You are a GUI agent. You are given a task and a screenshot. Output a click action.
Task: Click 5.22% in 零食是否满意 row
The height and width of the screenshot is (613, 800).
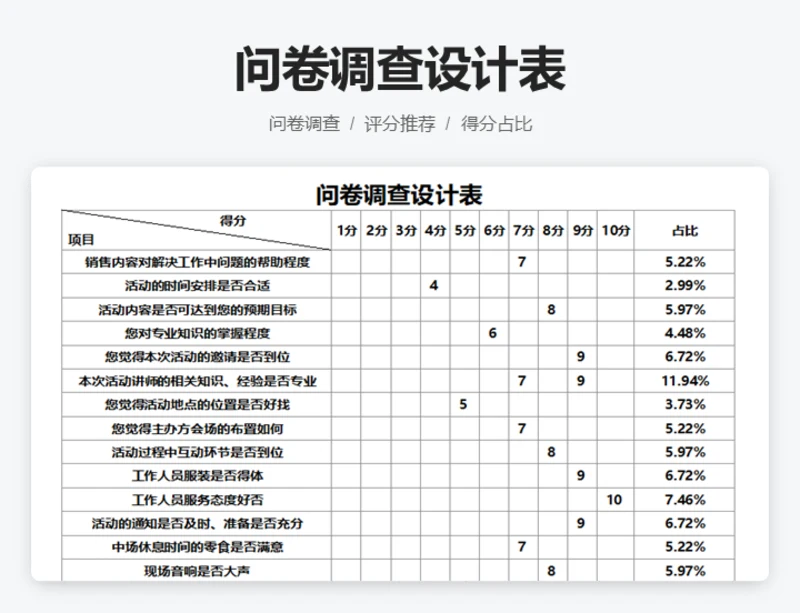685,547
